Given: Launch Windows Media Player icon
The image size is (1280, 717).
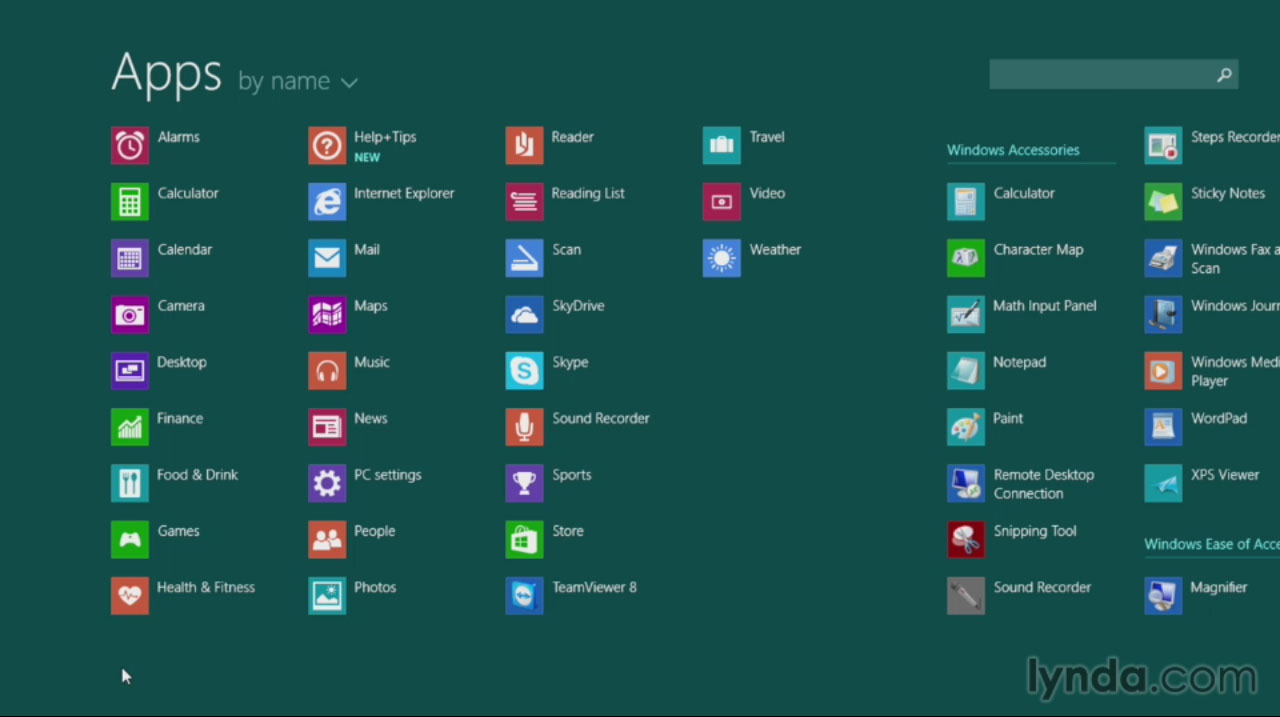Looking at the screenshot, I should (x=1163, y=371).
